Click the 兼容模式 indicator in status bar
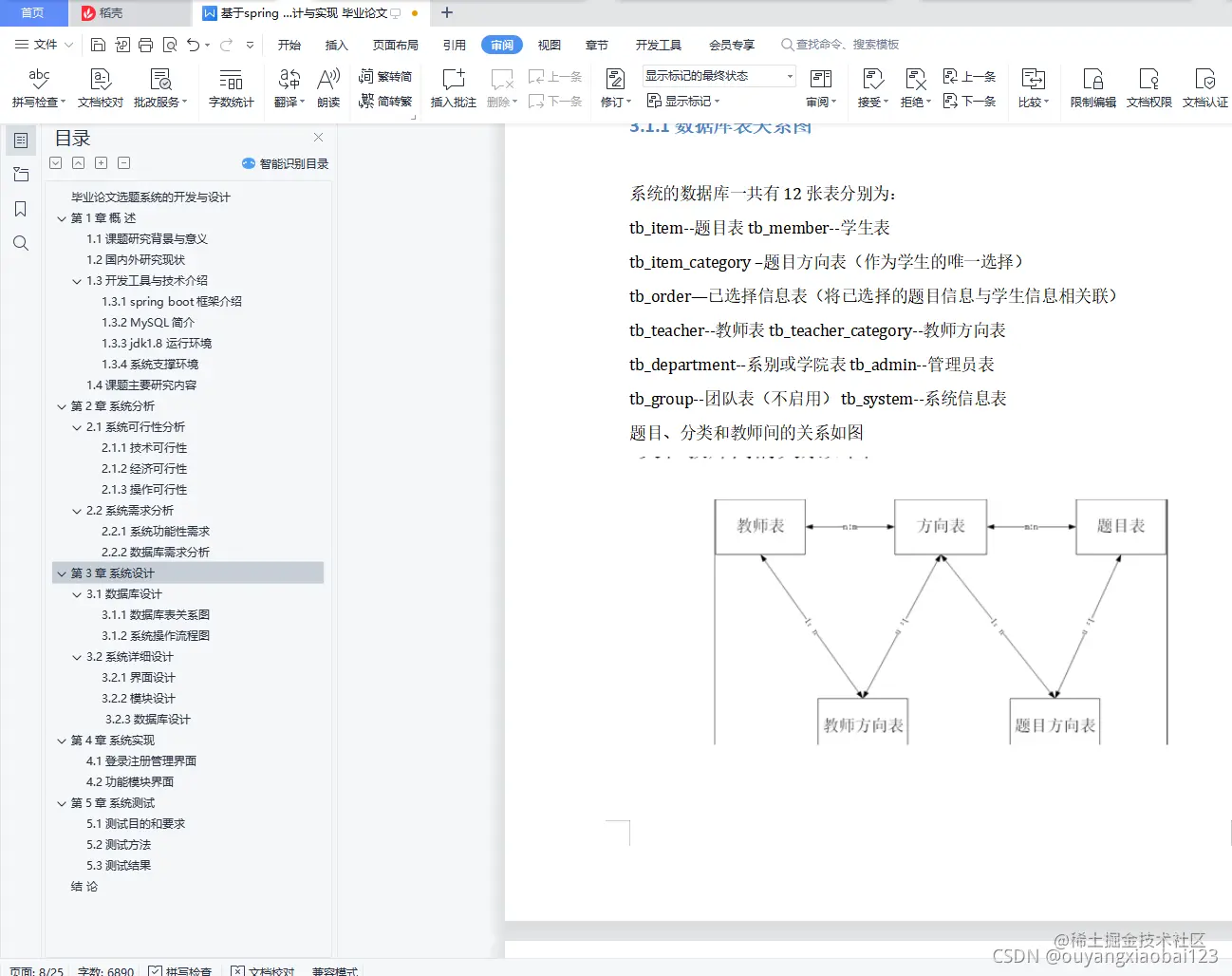 (x=334, y=970)
